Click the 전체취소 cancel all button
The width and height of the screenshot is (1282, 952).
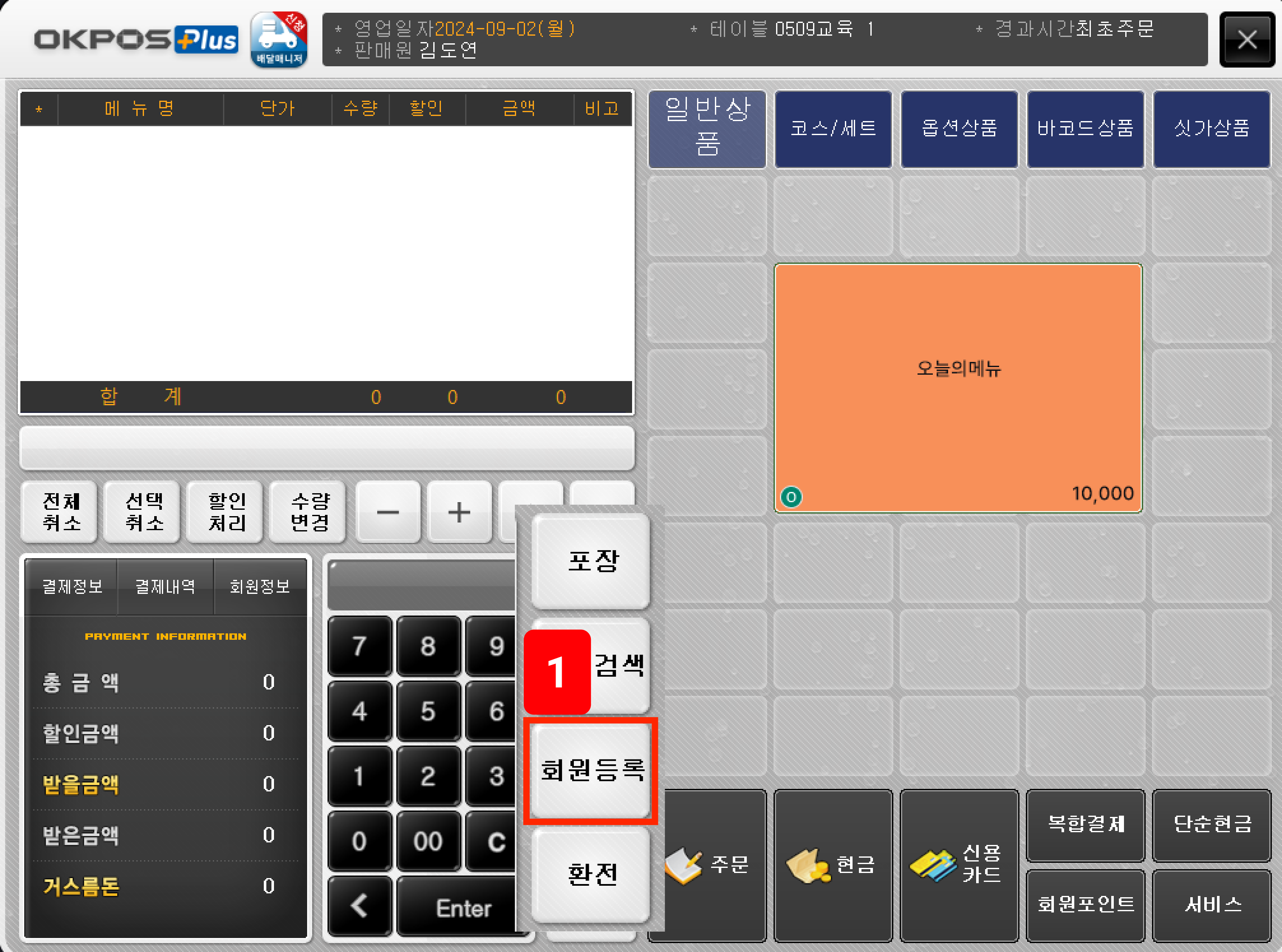60,512
